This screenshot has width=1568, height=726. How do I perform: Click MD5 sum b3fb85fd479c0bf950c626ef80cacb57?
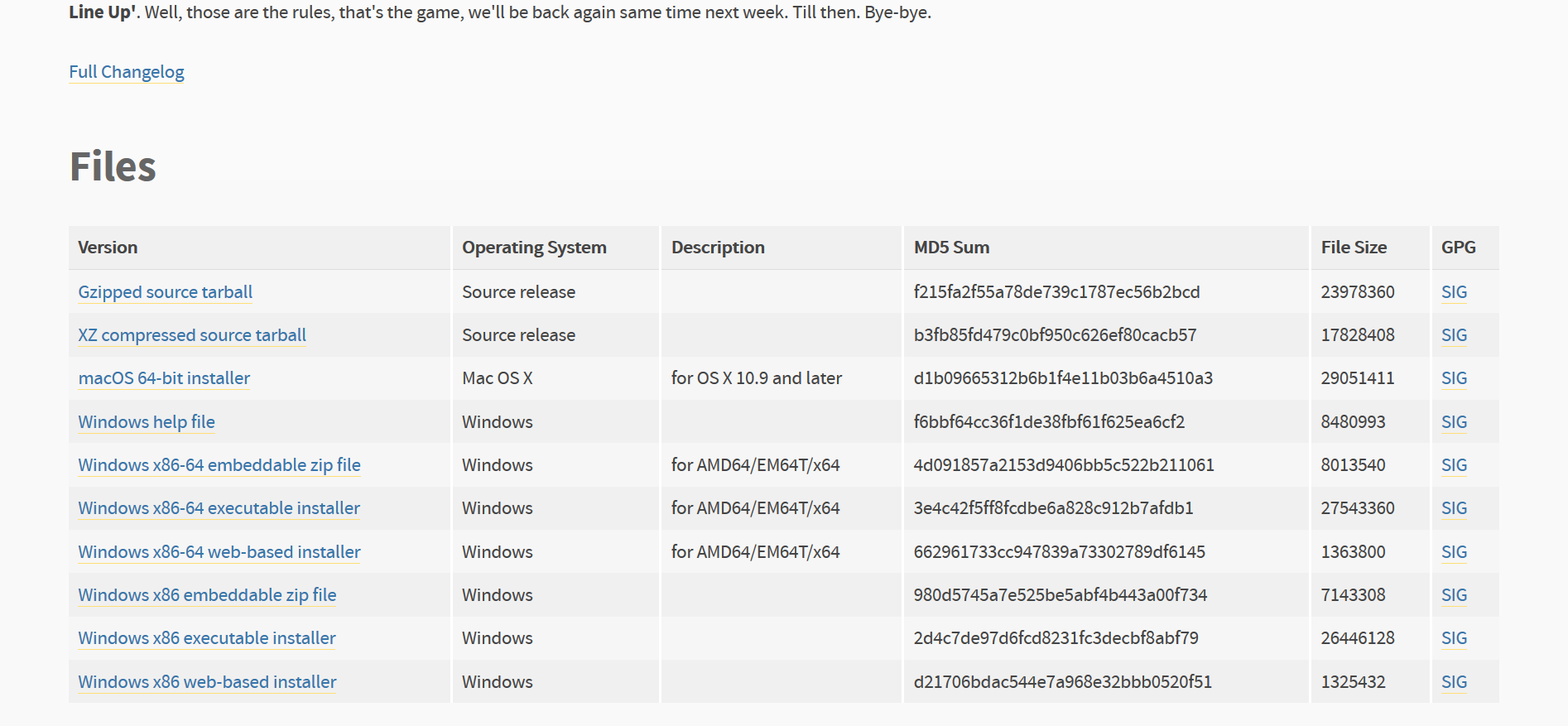pyautogui.click(x=1055, y=335)
